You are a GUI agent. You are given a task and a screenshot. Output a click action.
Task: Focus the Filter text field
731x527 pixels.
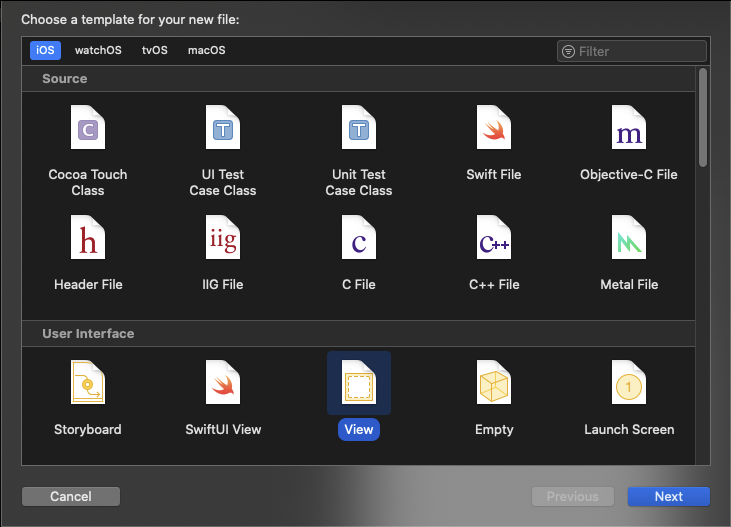632,51
